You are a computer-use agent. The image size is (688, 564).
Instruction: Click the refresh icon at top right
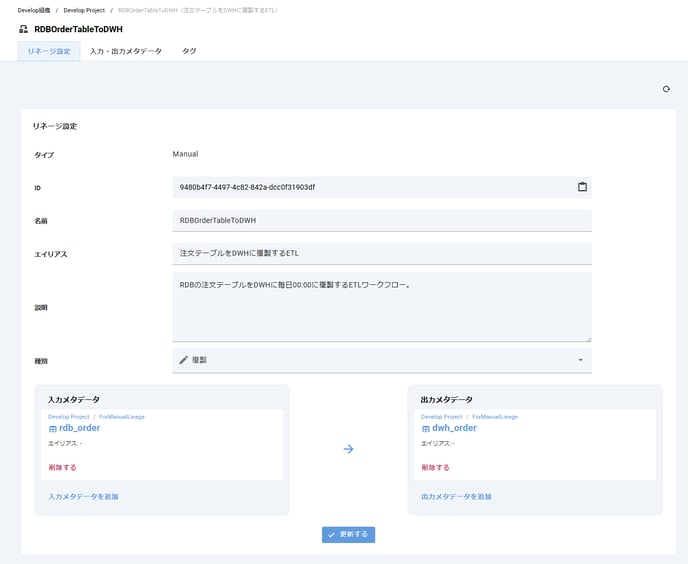pos(666,89)
